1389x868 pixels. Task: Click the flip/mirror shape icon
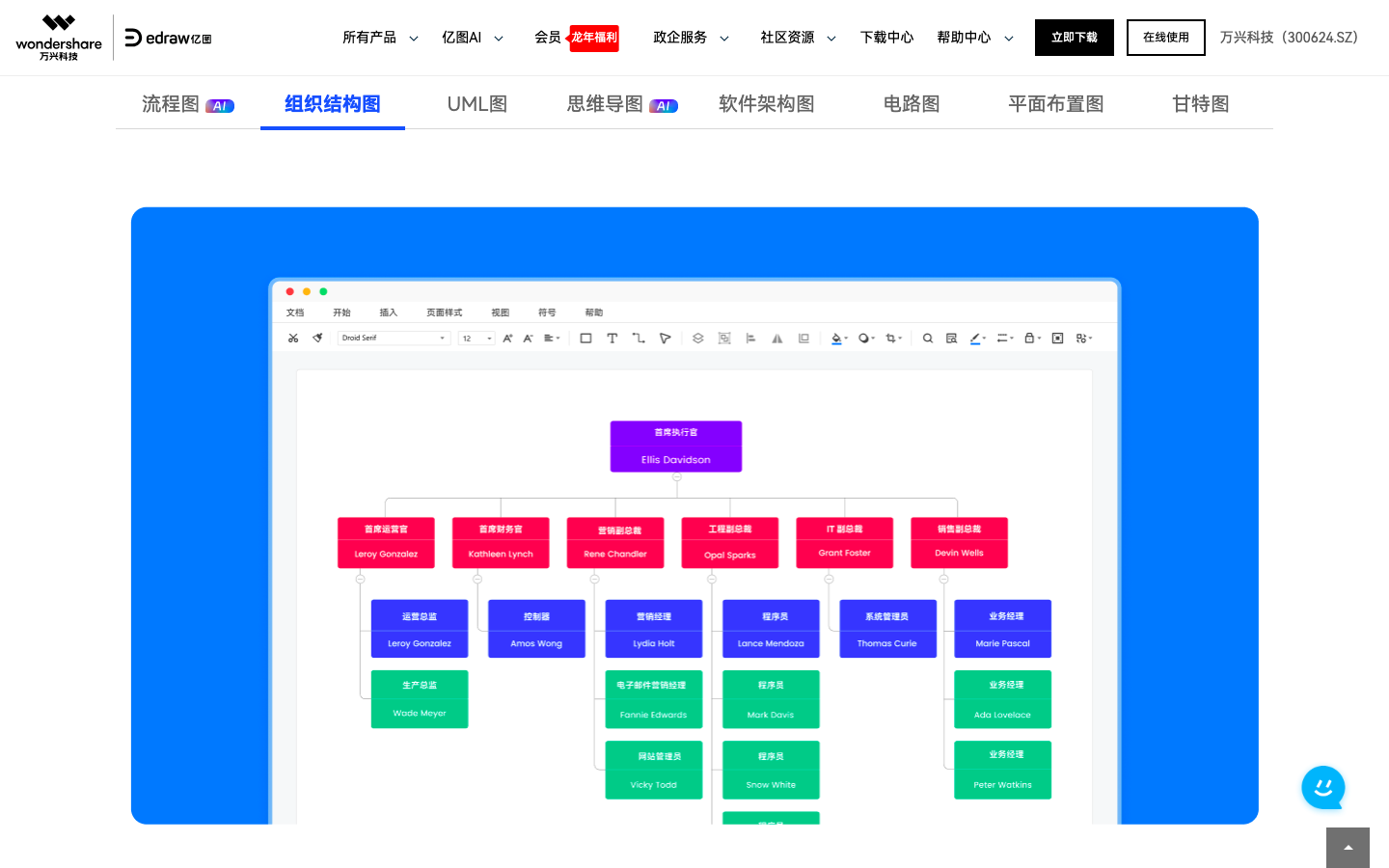pyautogui.click(x=777, y=338)
